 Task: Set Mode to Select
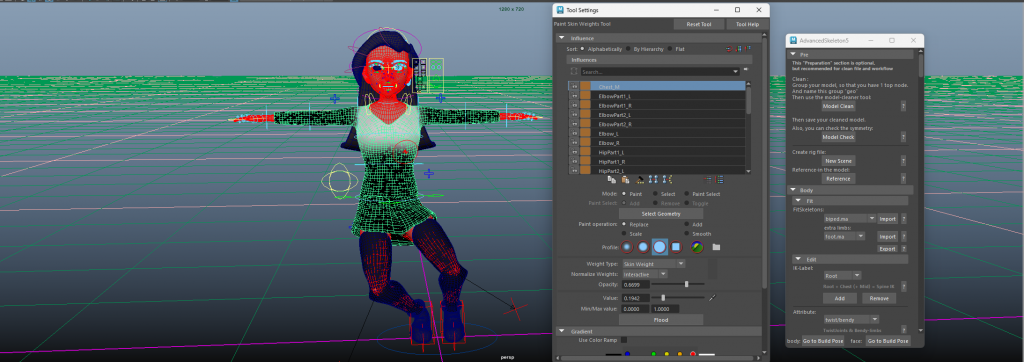click(655, 194)
